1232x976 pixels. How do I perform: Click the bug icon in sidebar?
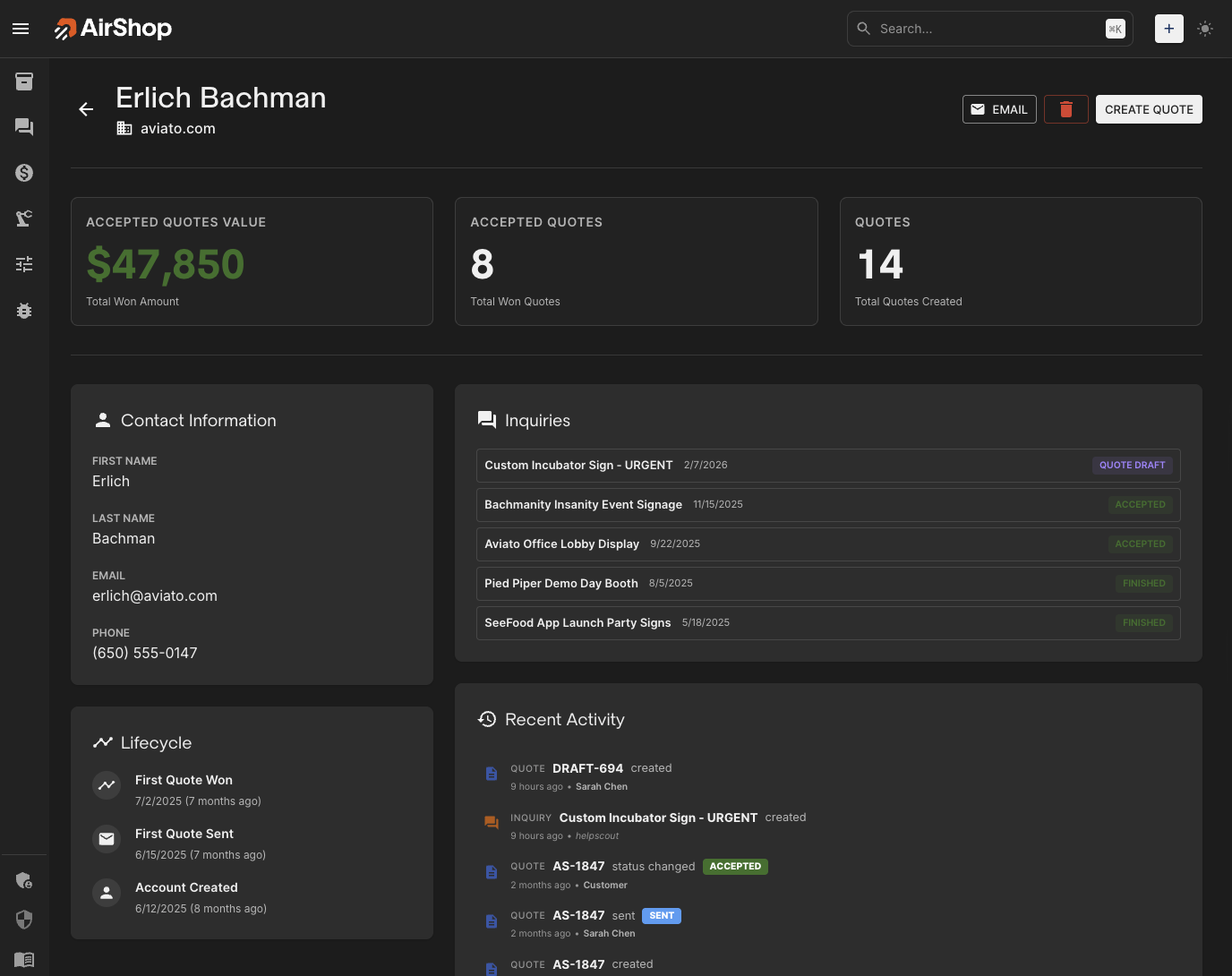24,311
